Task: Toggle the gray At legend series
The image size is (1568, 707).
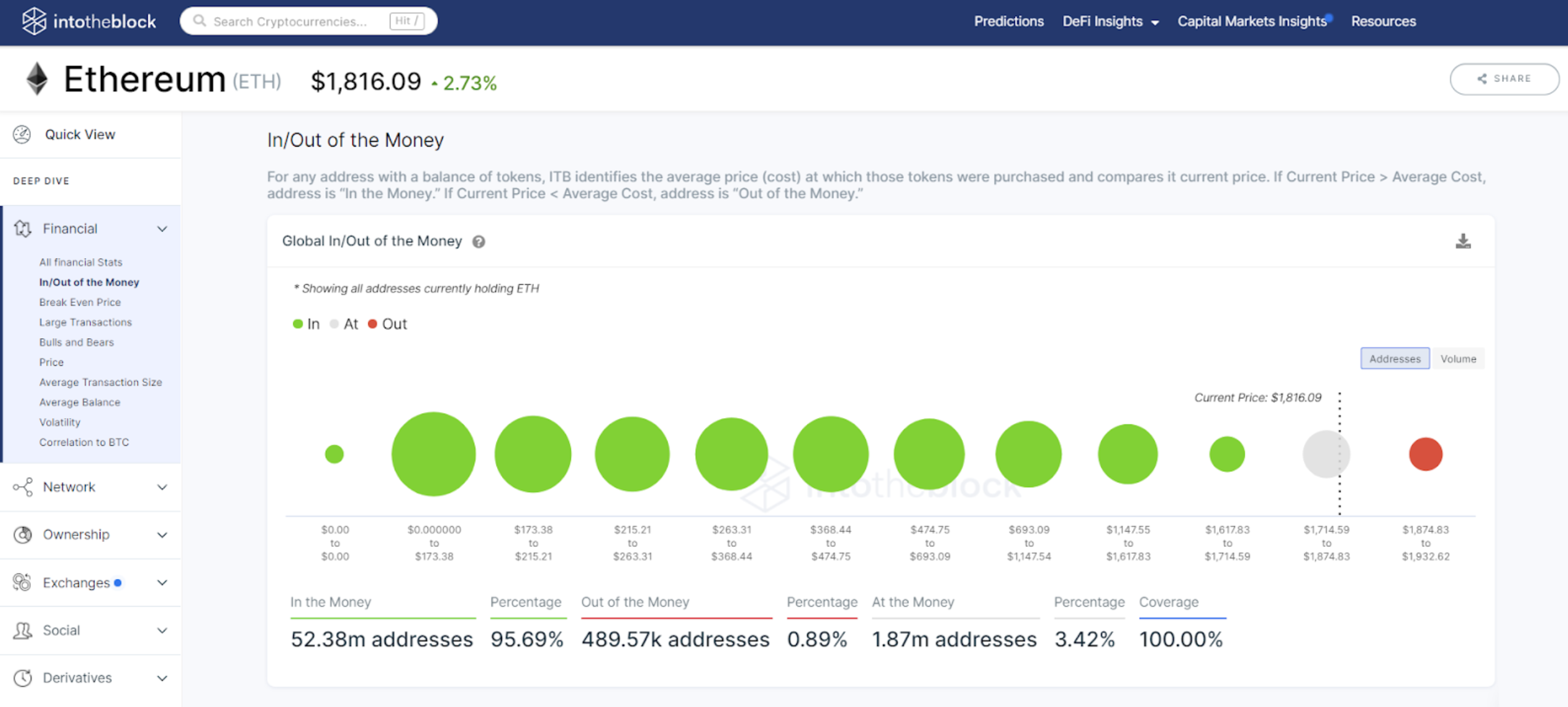Action: (x=344, y=324)
